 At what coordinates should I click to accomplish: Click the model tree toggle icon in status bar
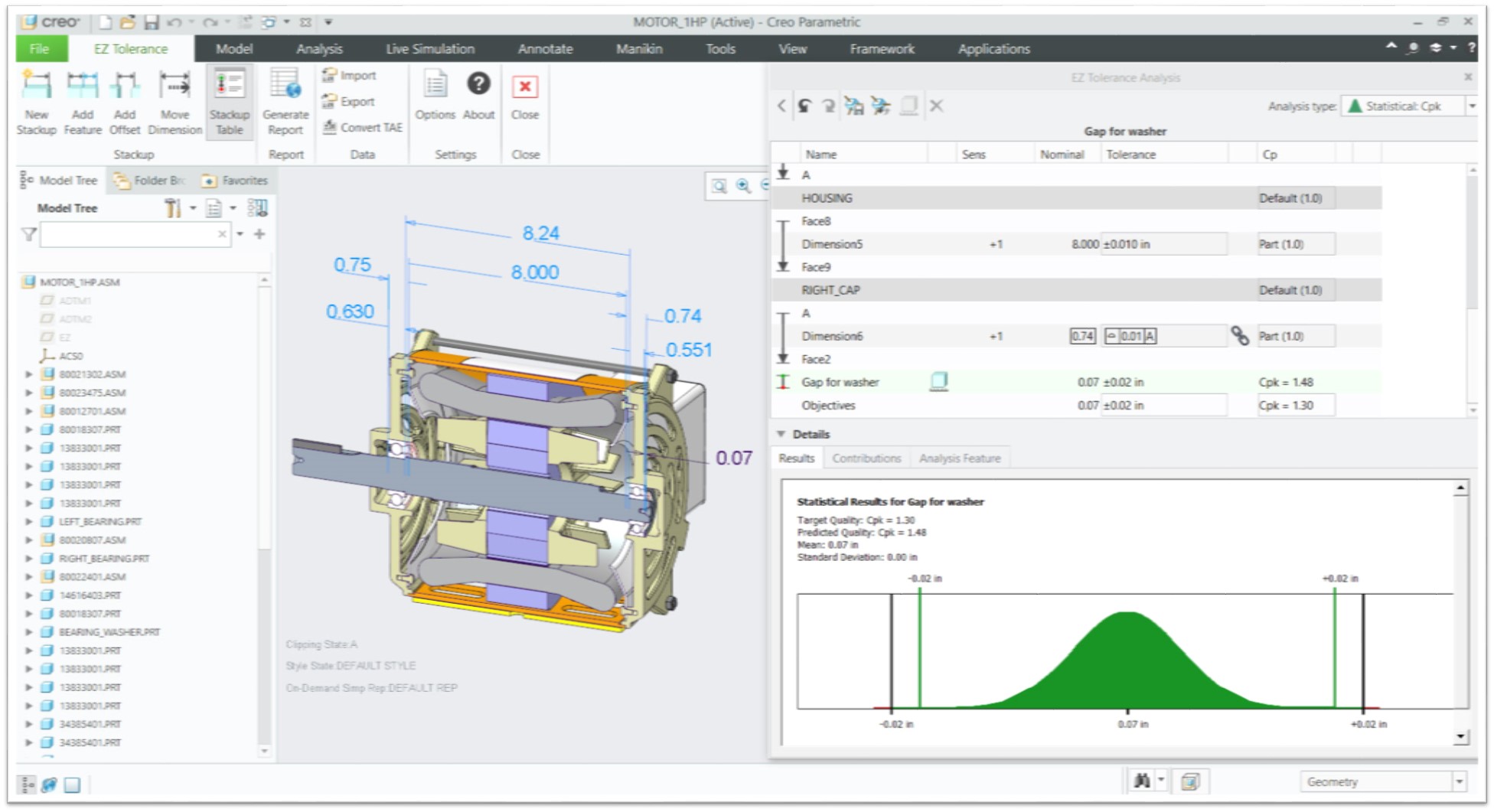tap(28, 784)
